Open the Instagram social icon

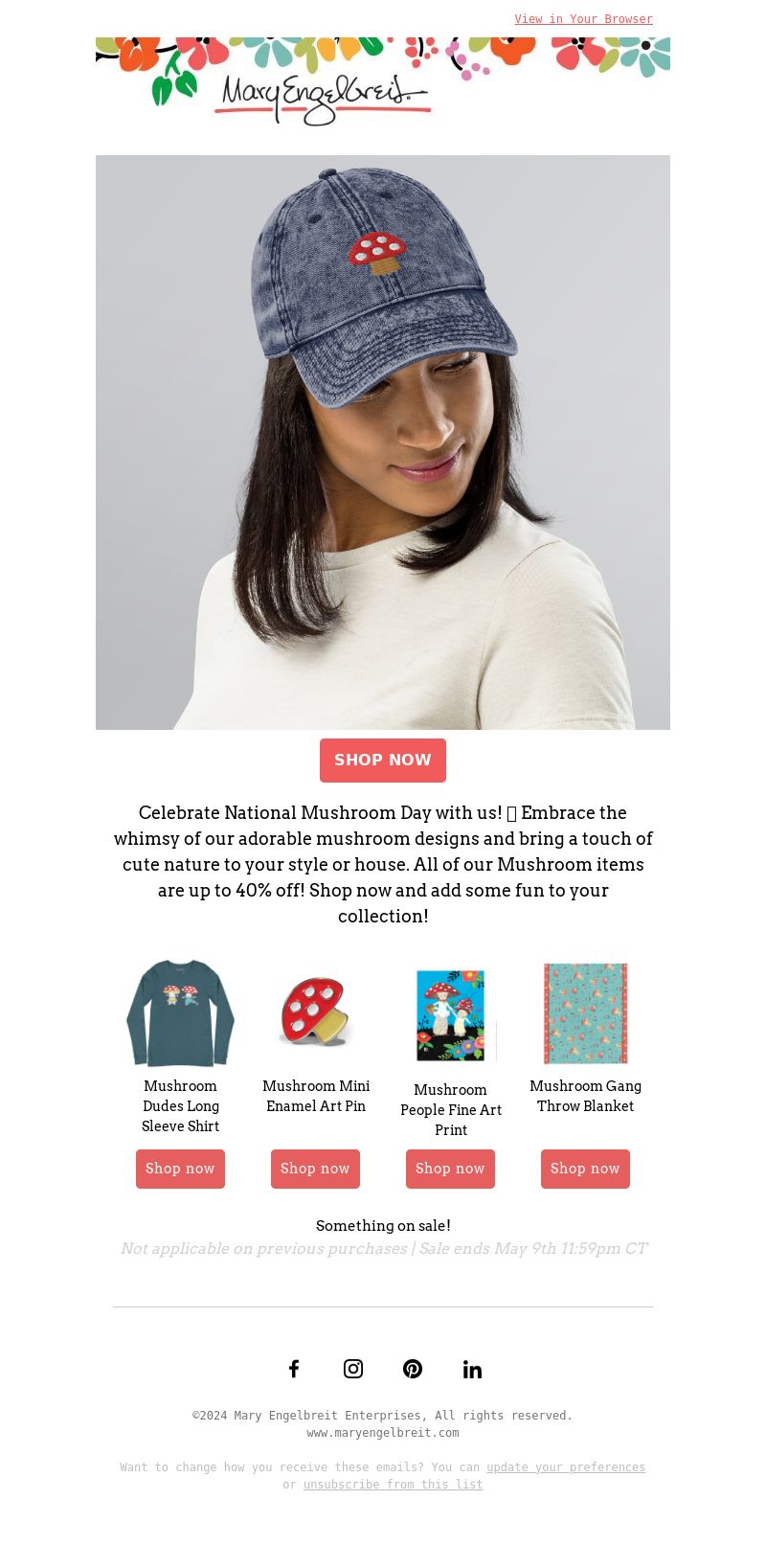353,1369
